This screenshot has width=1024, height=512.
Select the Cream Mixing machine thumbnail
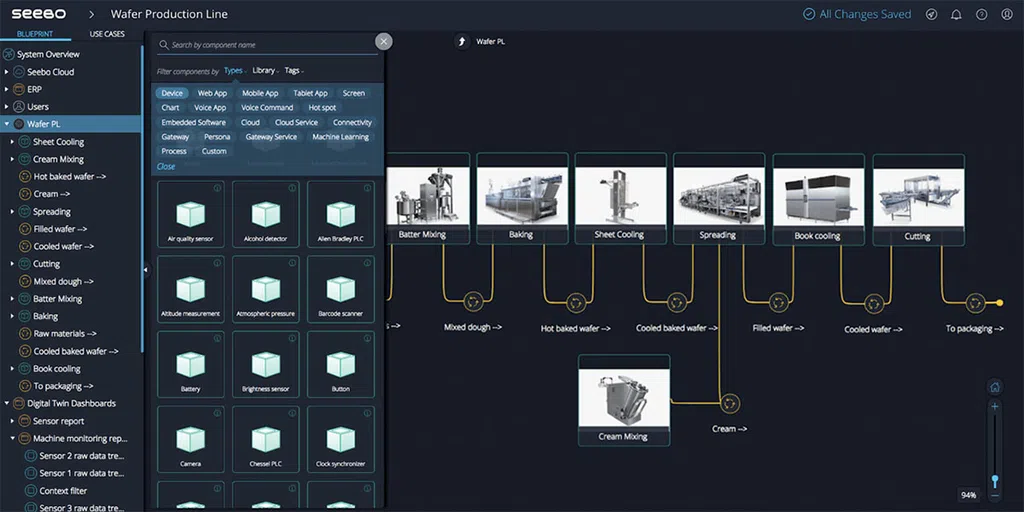(x=624, y=398)
